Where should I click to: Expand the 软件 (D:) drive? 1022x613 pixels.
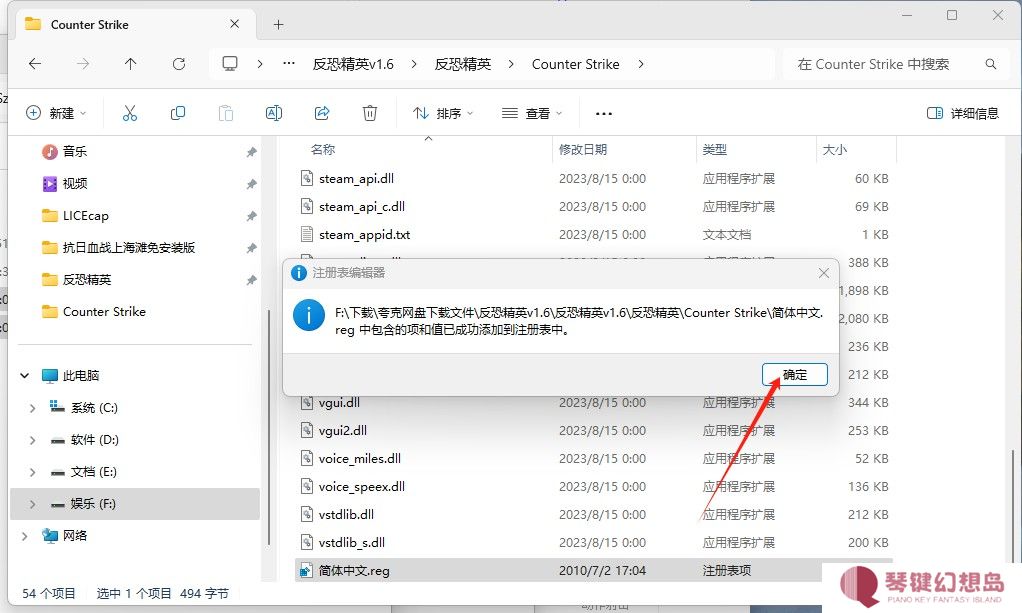(x=33, y=440)
